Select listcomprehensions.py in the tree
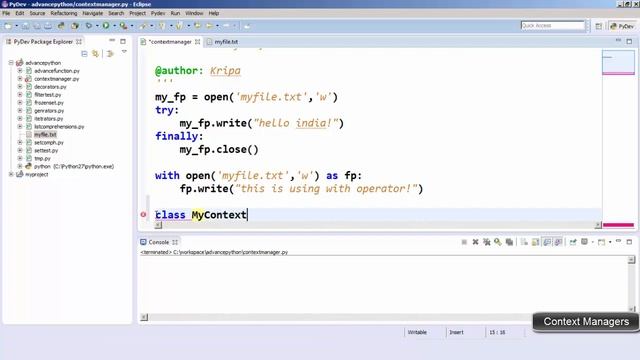The width and height of the screenshot is (640, 360). (x=59, y=127)
